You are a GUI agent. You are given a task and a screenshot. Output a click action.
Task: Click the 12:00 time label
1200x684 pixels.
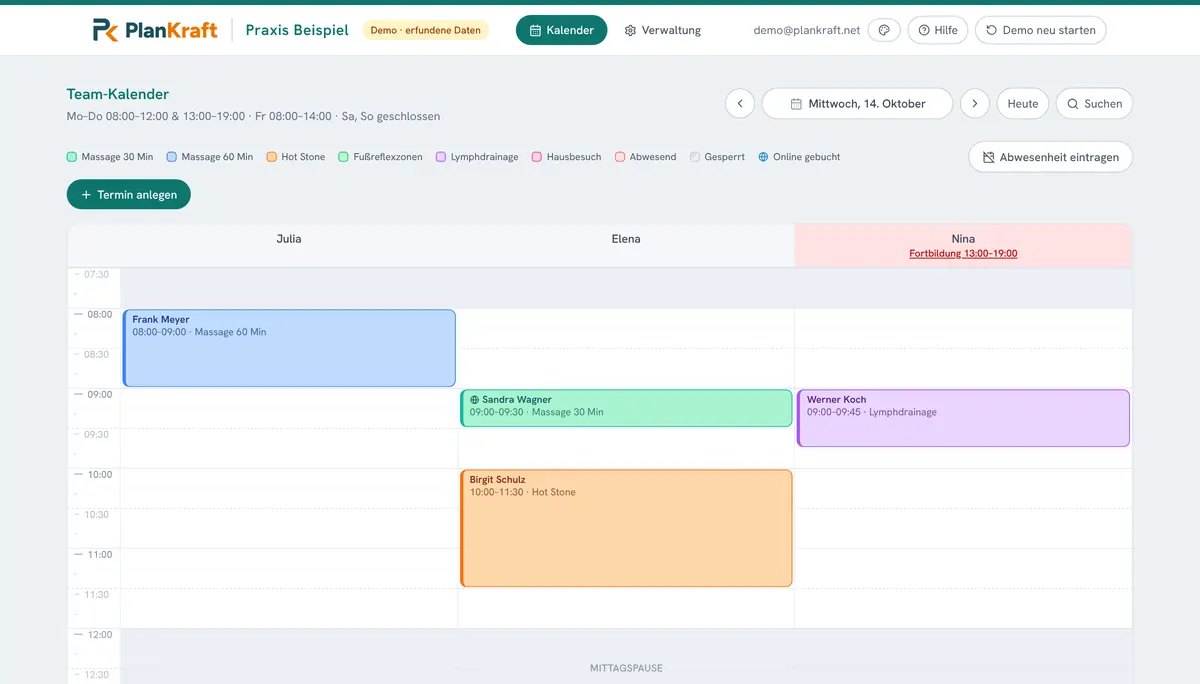(98, 634)
